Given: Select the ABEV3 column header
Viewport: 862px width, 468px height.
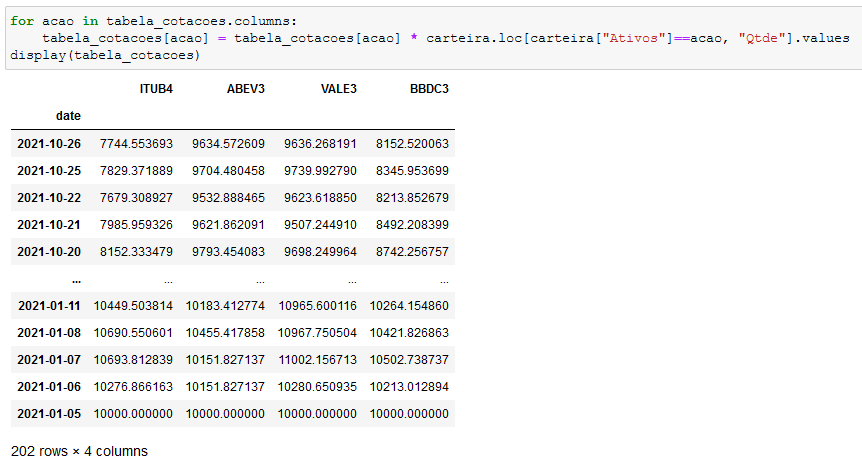Looking at the screenshot, I should (246, 89).
